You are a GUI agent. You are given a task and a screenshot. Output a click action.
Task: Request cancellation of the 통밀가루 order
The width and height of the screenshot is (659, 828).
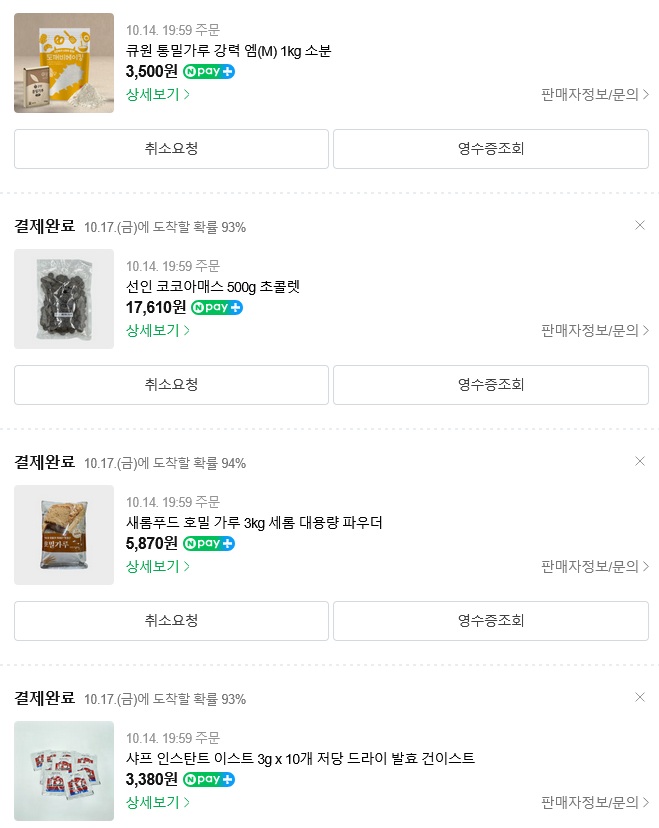[x=171, y=149]
